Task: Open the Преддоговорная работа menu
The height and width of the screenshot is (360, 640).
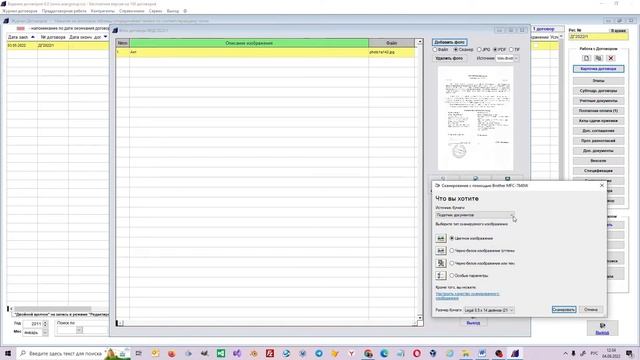Action: (x=64, y=11)
